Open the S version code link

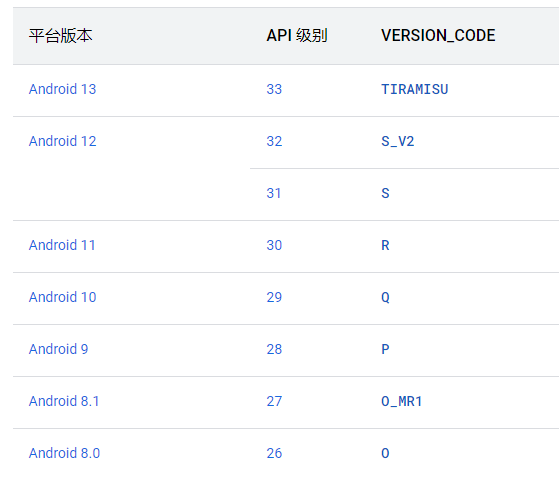click(385, 193)
